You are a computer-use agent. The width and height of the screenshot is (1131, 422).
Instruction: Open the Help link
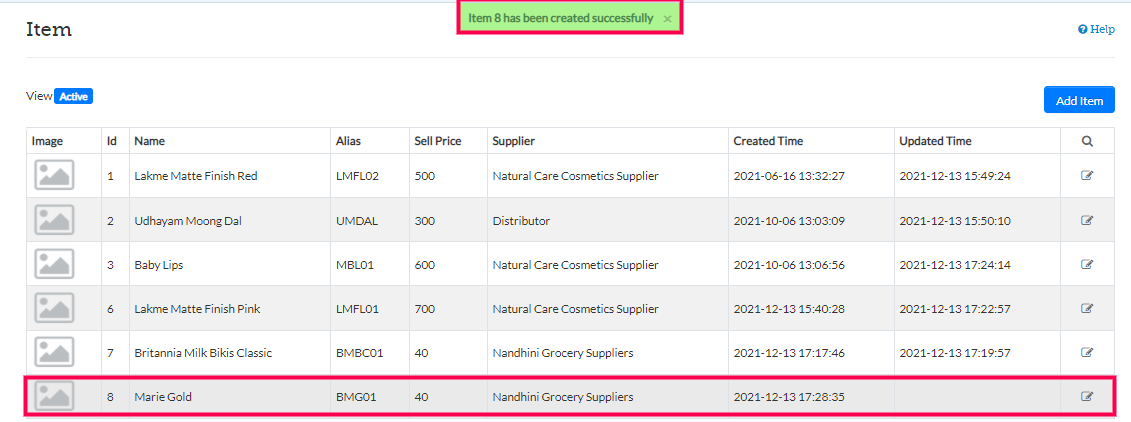(x=1096, y=30)
